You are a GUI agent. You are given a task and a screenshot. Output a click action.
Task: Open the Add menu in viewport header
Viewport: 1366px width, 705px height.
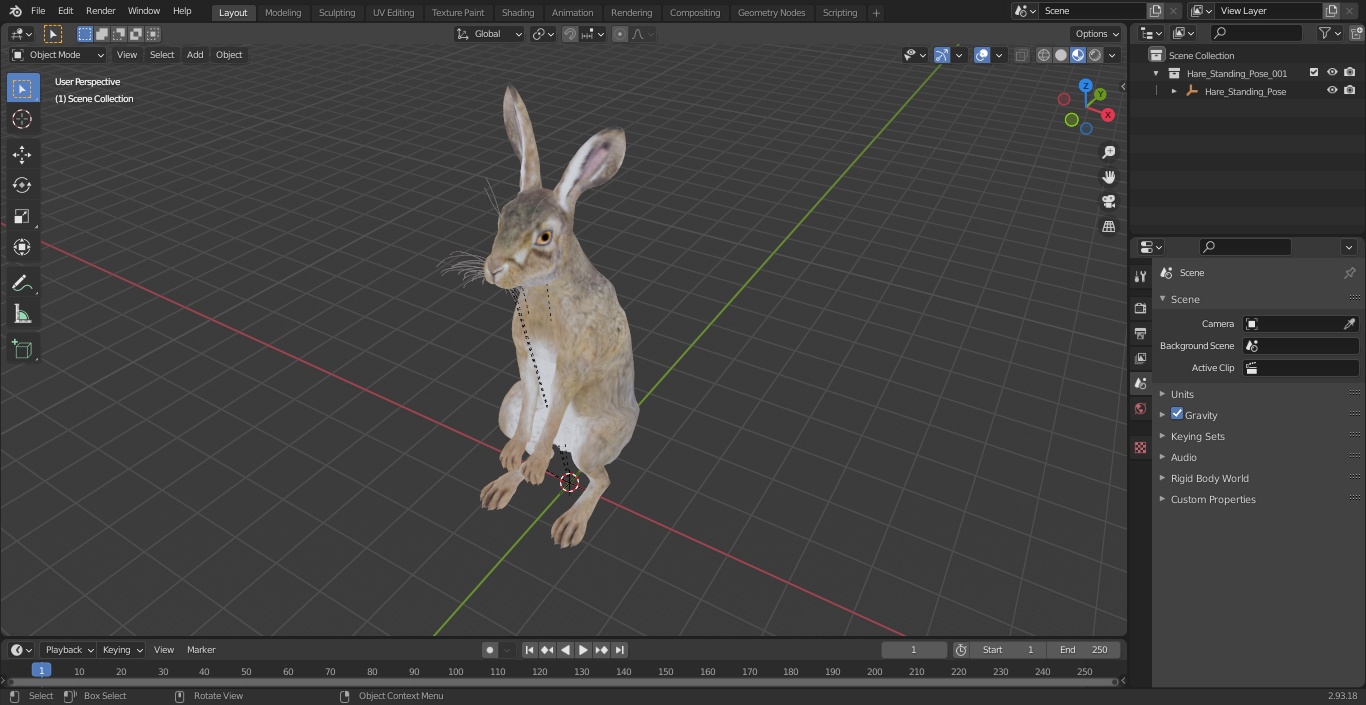click(195, 55)
